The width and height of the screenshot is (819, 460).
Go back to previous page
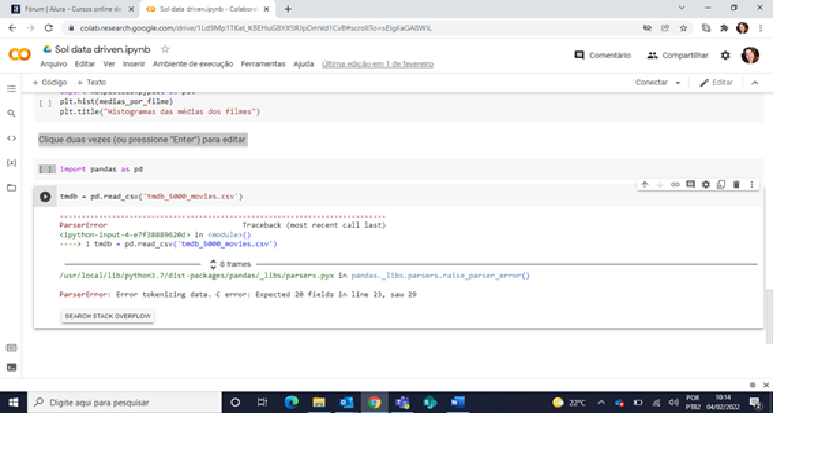pyautogui.click(x=12, y=28)
